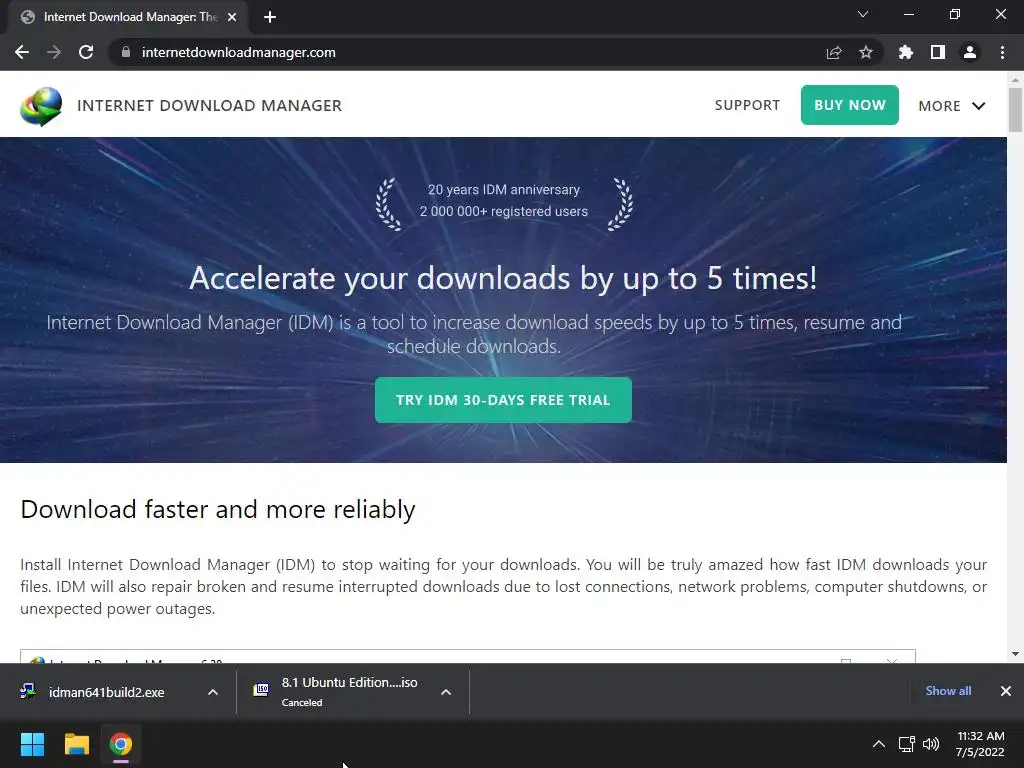Screen dimensions: 1024x768
Task: Open downloaded idman641build2.exe file
Action: point(106,692)
